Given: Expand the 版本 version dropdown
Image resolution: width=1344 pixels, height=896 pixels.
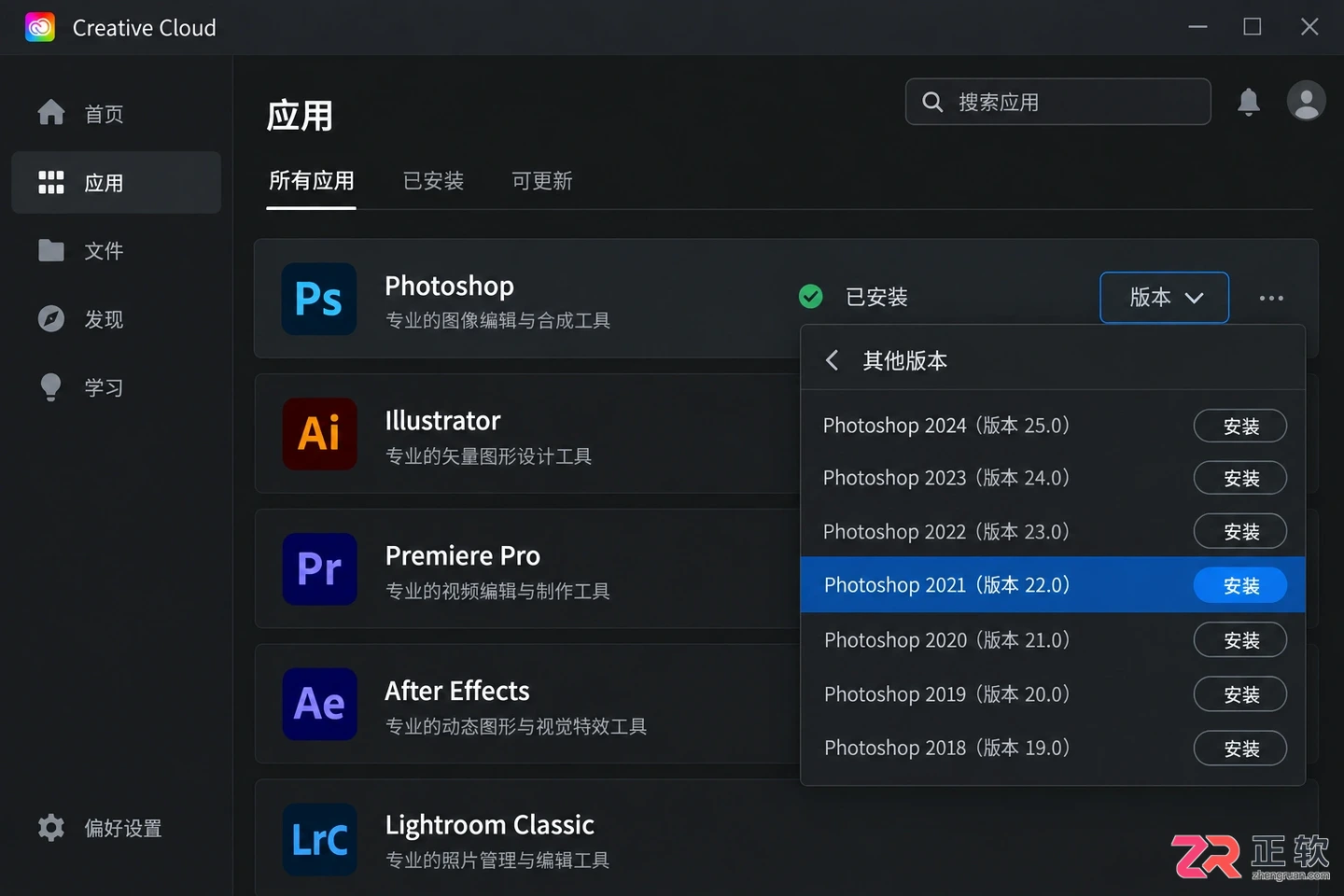Looking at the screenshot, I should [x=1165, y=298].
